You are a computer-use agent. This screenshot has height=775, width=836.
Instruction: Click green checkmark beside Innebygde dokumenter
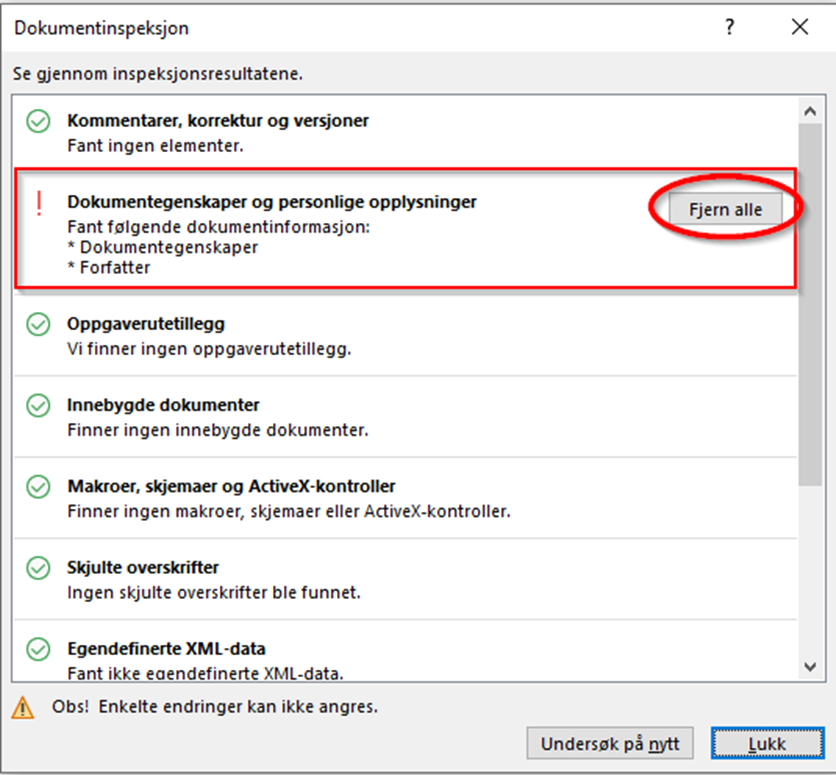(x=38, y=406)
